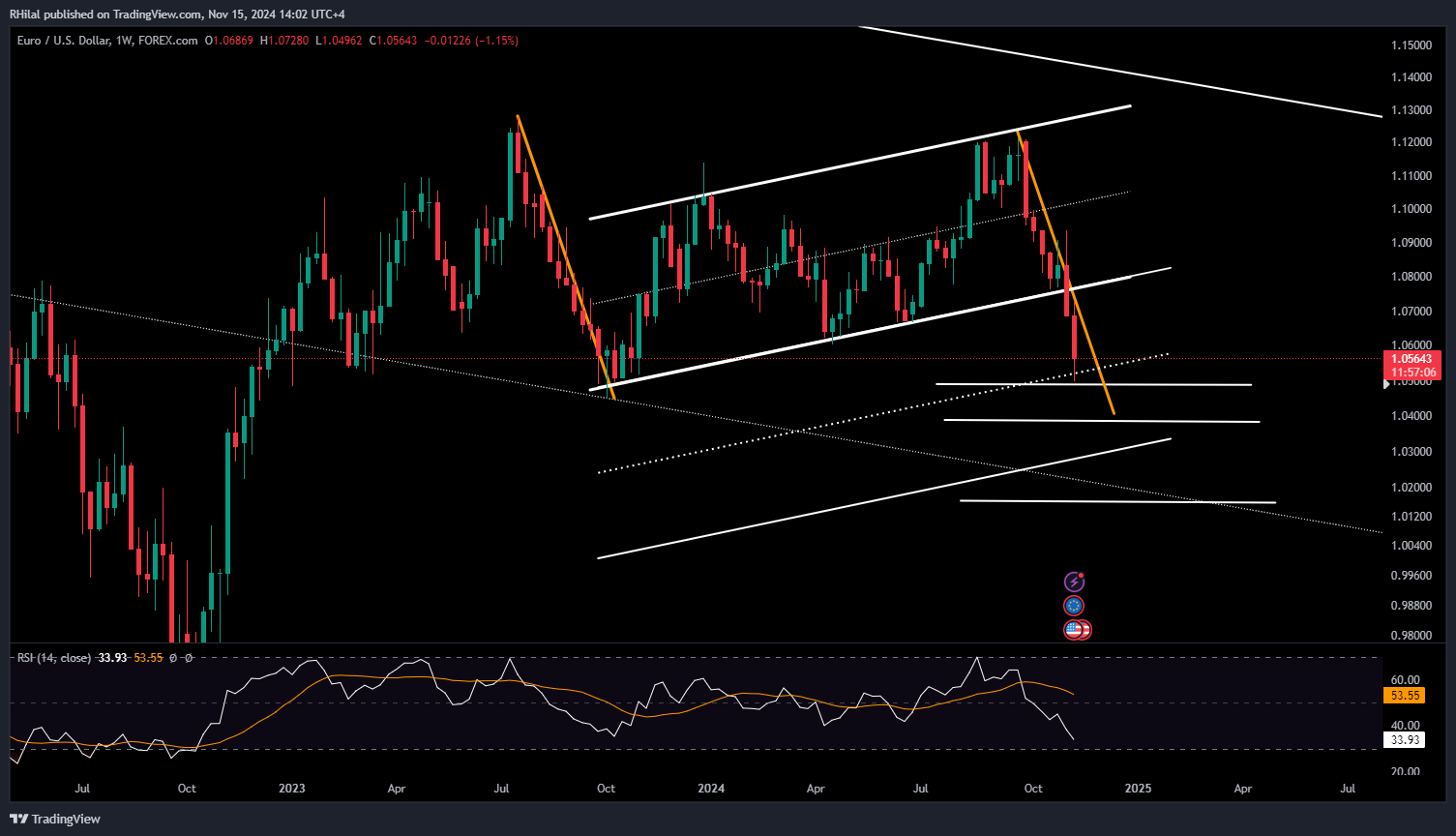1456x836 pixels.
Task: Click the orange '53.55' tag on the RSI axis
Action: [x=1405, y=695]
